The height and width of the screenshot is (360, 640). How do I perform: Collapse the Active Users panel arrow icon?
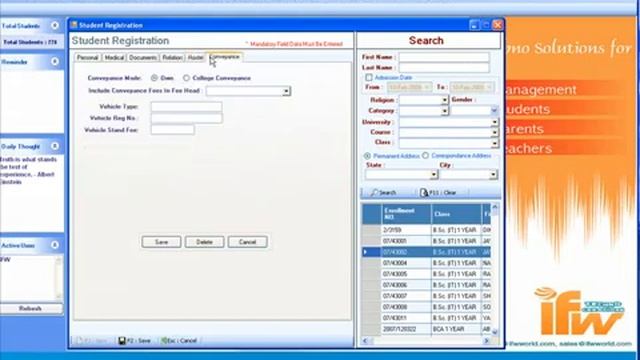(x=55, y=245)
